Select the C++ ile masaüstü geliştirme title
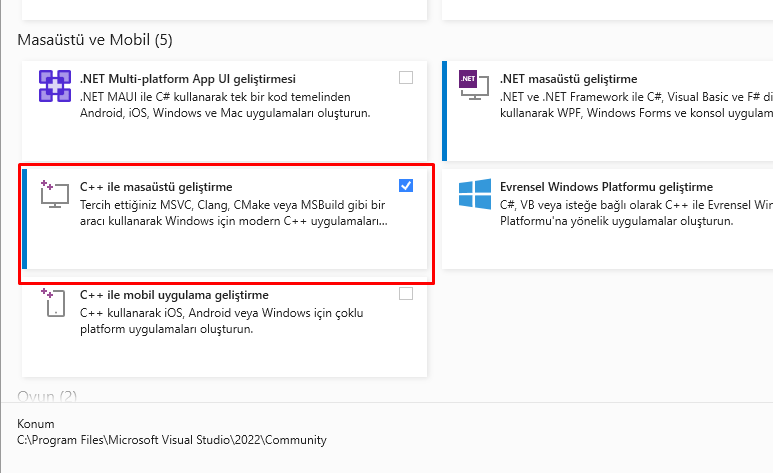The width and height of the screenshot is (773, 473). click(156, 187)
